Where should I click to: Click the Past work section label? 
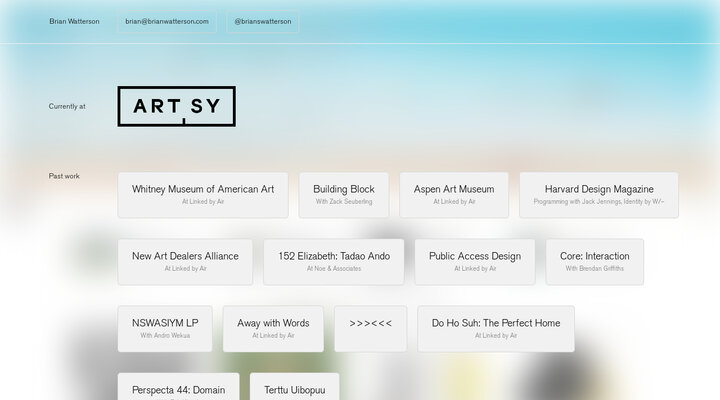(x=64, y=176)
